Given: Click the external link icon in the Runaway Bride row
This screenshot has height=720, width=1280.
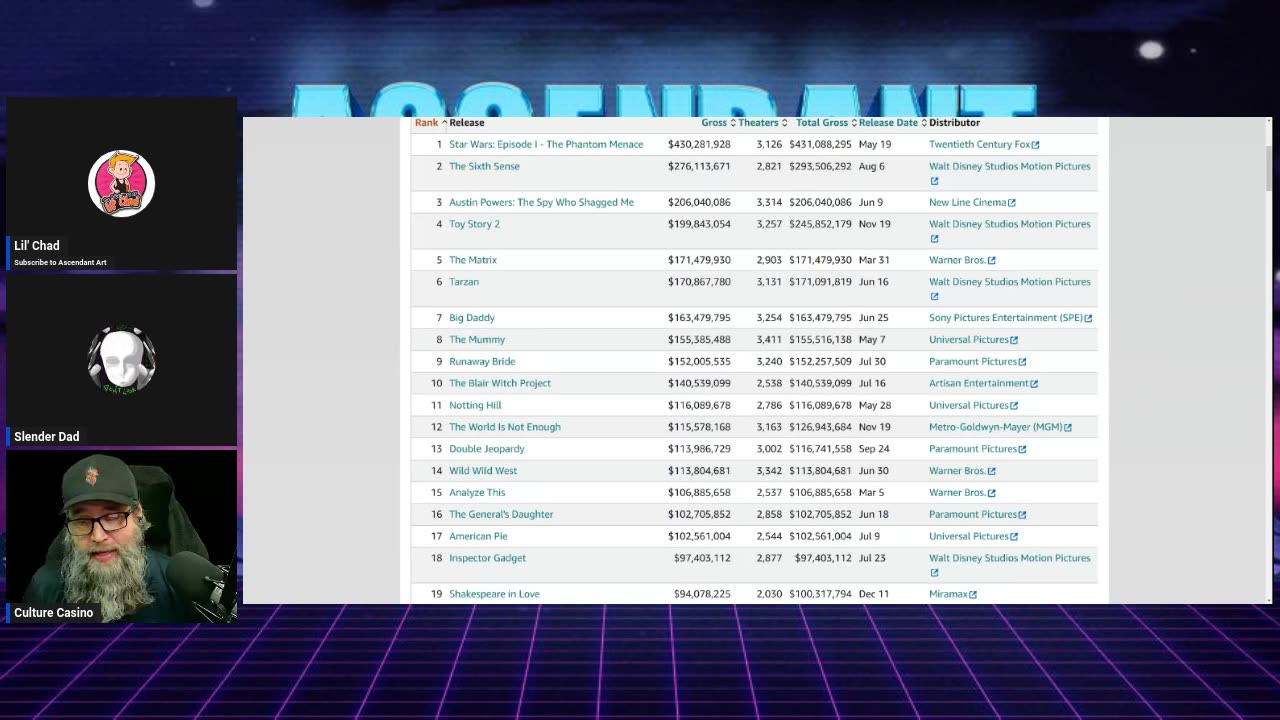Looking at the screenshot, I should tap(1022, 363).
